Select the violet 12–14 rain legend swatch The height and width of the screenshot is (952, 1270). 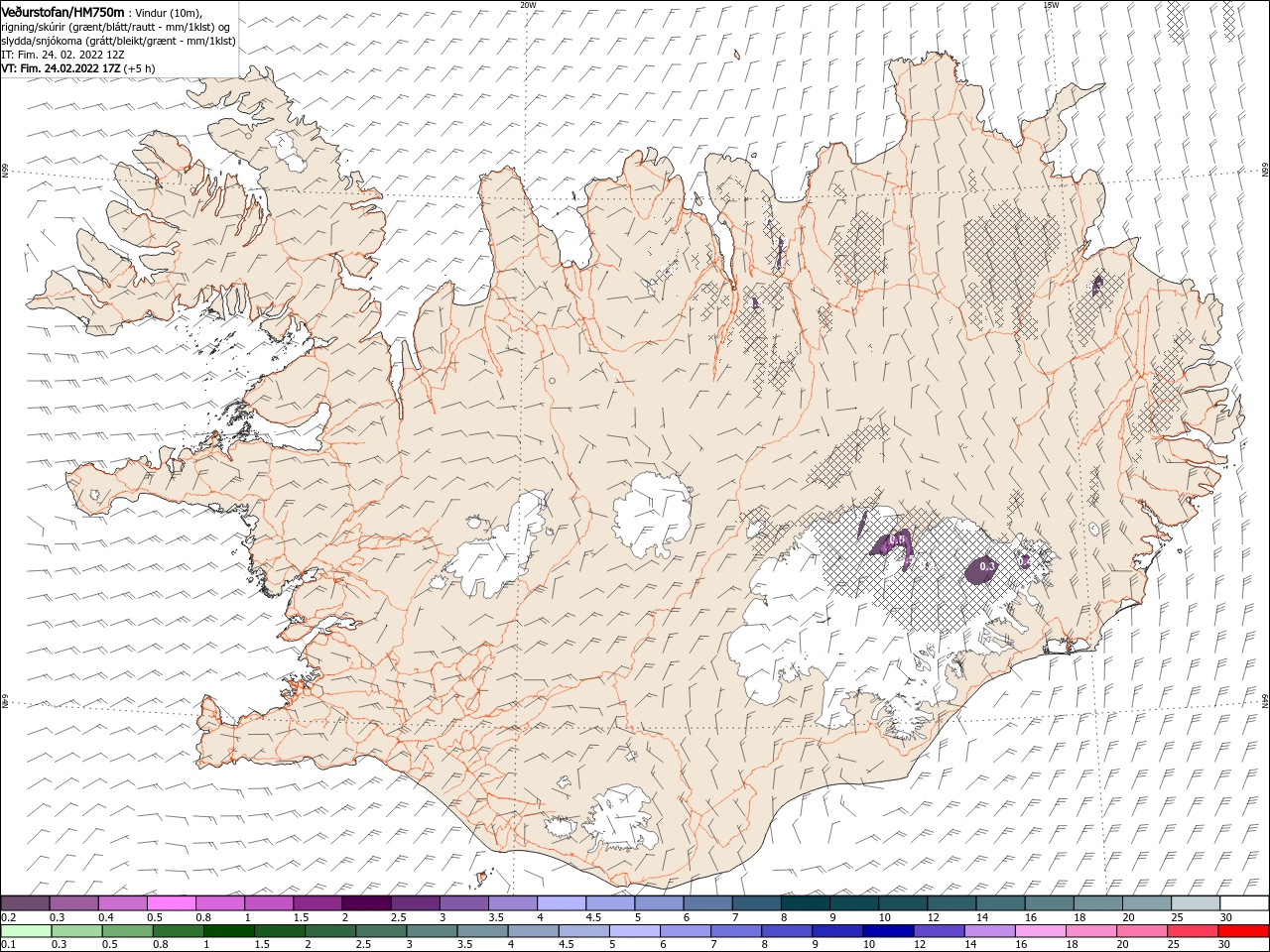click(x=938, y=931)
